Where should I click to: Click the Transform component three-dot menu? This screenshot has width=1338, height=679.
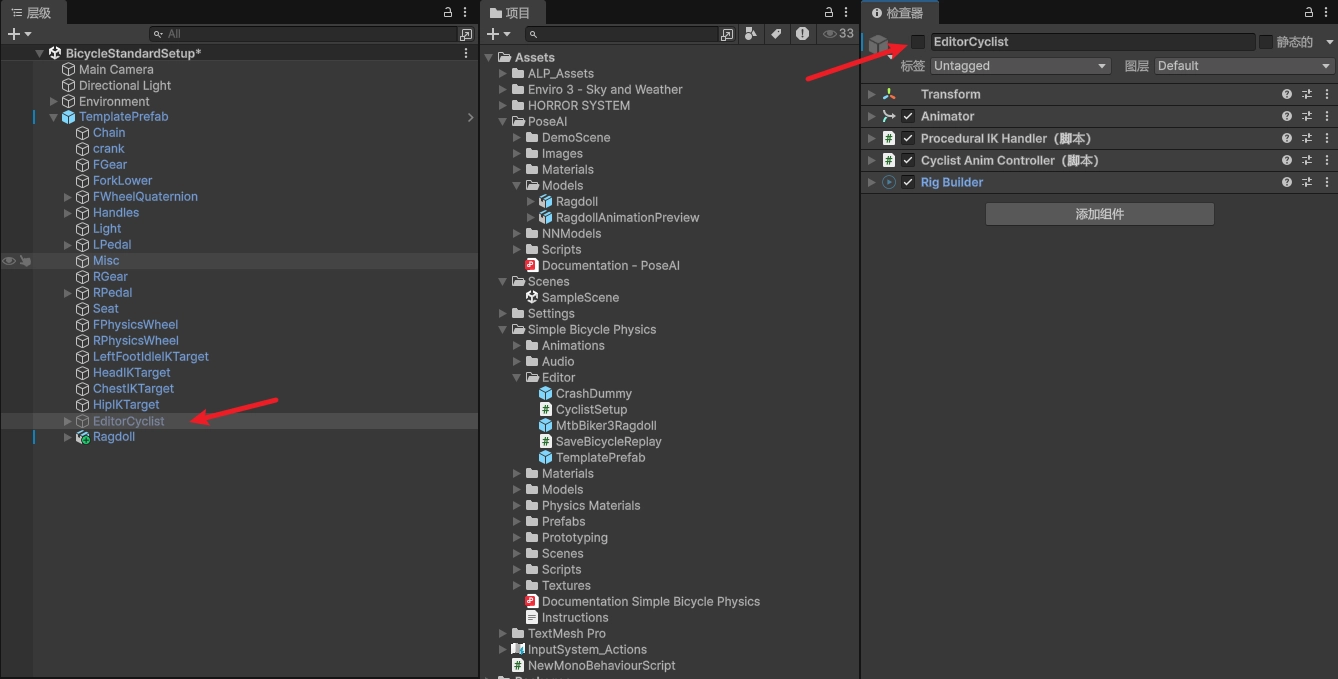point(1326,94)
